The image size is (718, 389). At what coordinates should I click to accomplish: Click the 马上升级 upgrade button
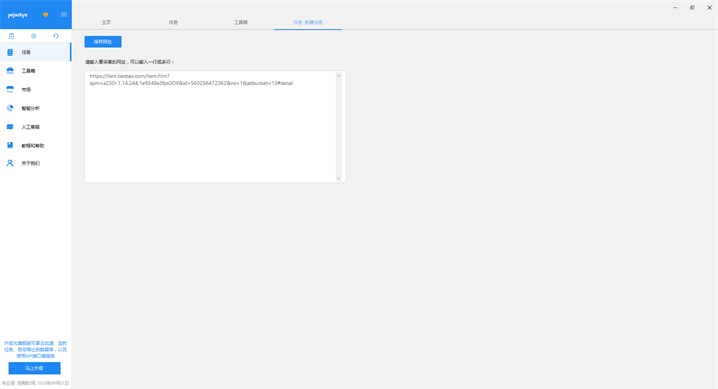[x=34, y=368]
